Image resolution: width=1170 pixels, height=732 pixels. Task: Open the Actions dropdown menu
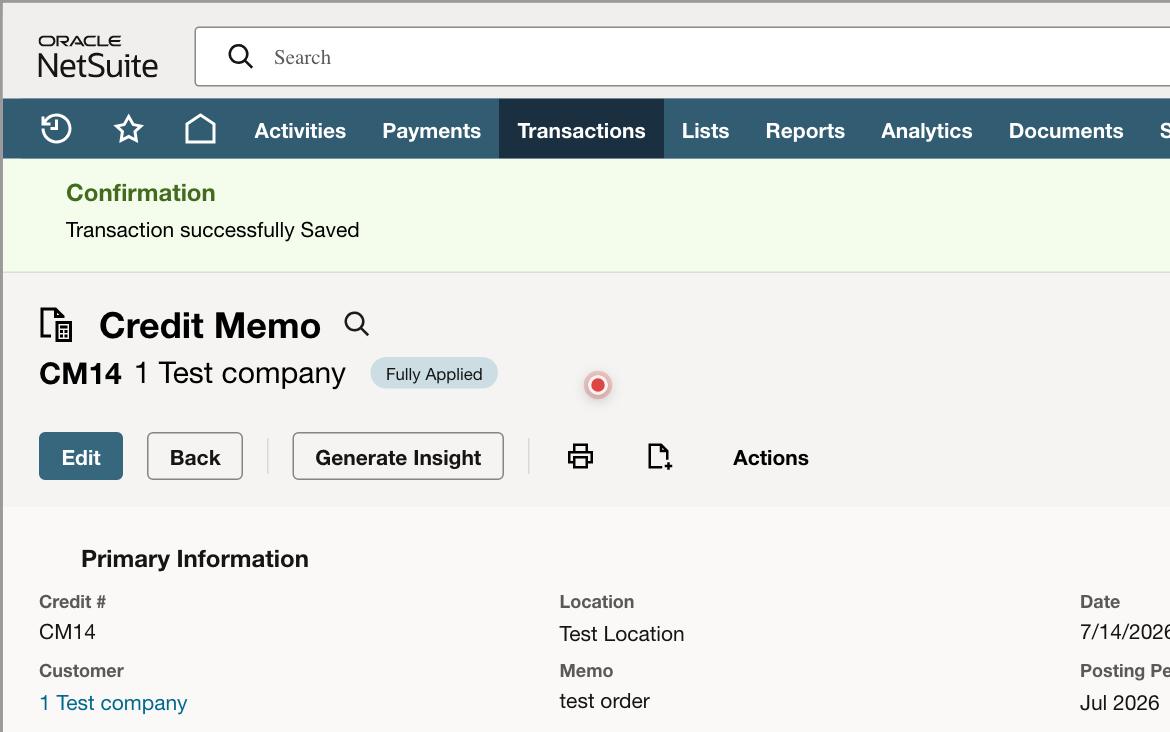[x=771, y=457]
